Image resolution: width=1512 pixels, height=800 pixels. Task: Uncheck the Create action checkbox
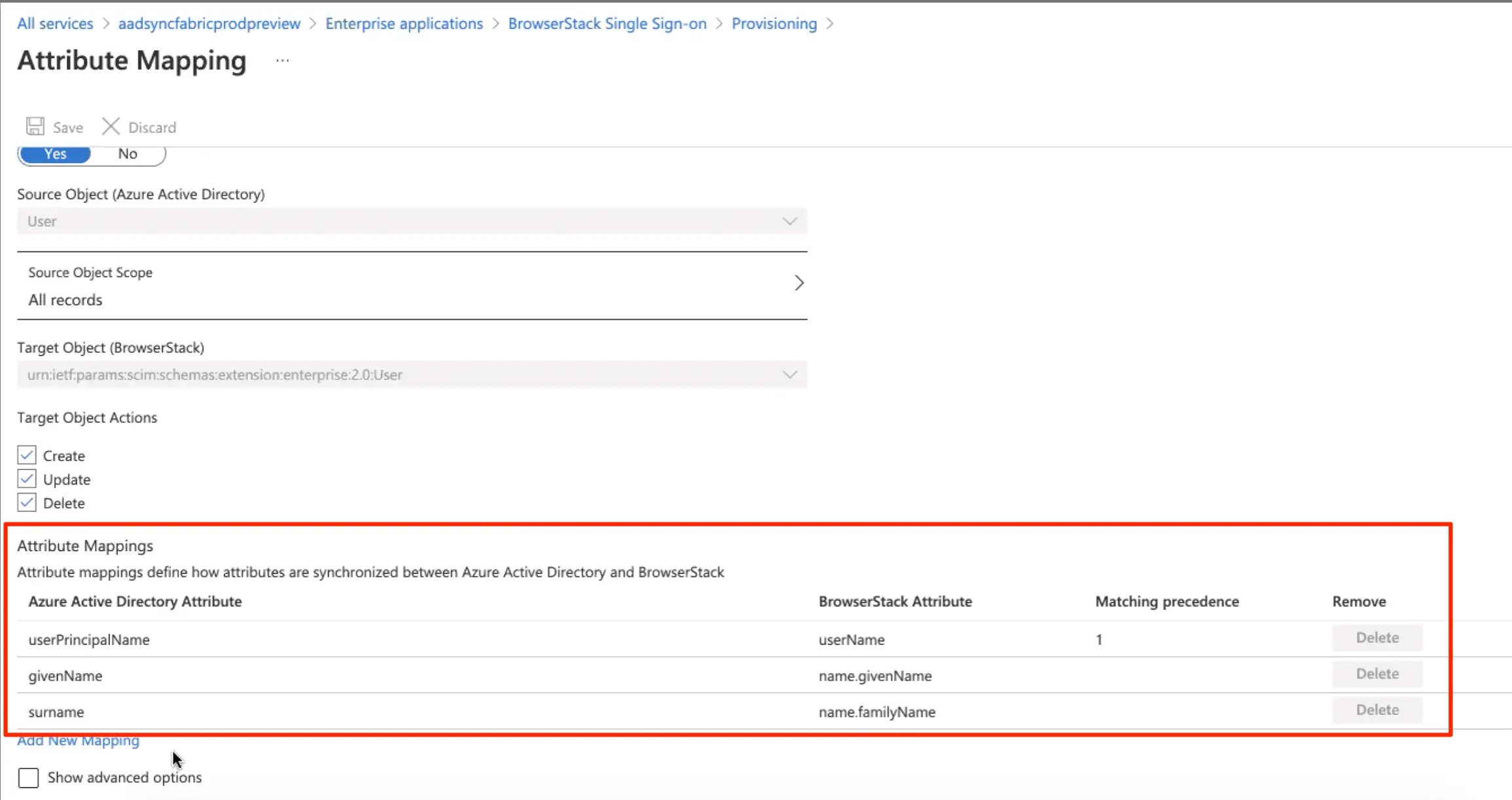27,455
